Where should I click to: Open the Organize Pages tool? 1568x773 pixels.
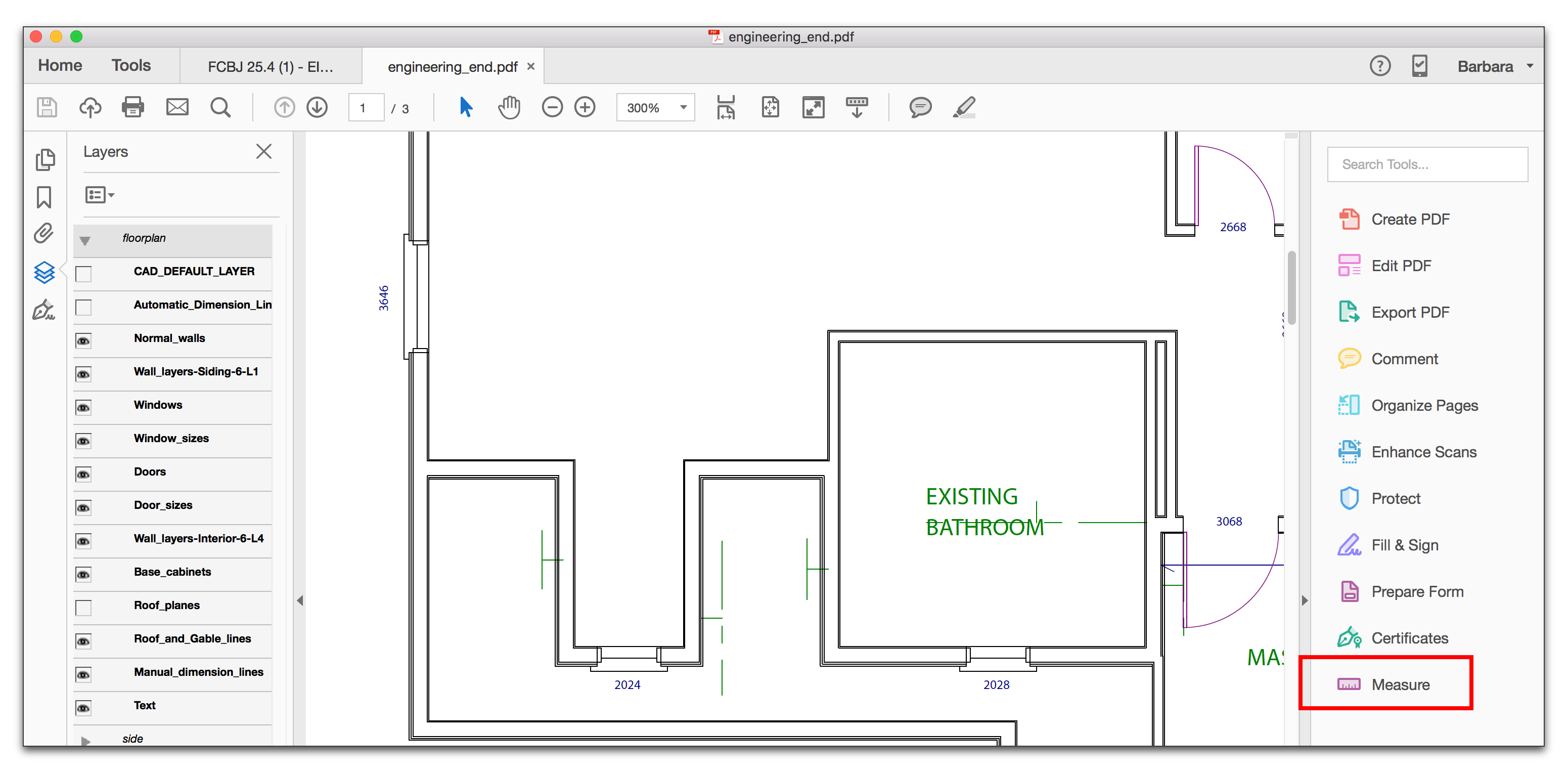coord(1408,405)
